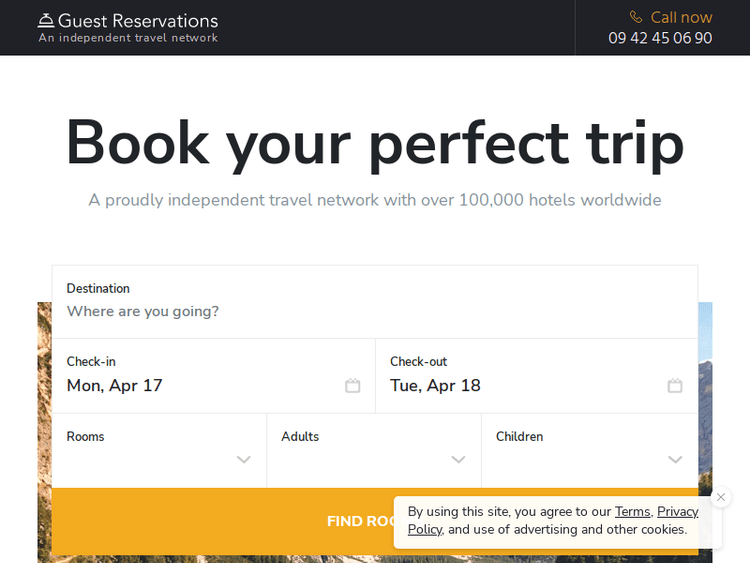Click the Book your perfect trip heading
750x563 pixels.
click(x=375, y=143)
